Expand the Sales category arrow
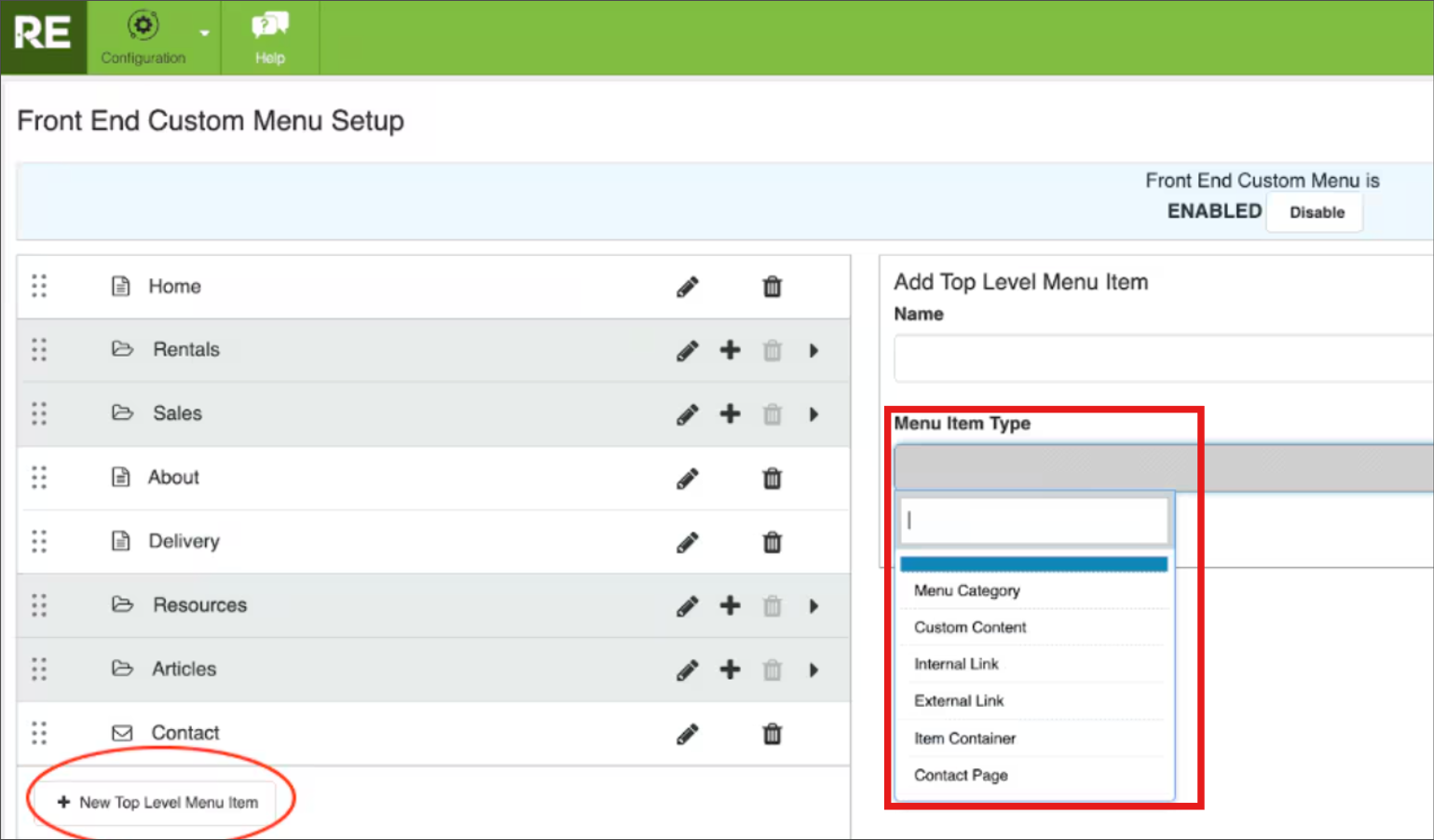The width and height of the screenshot is (1434, 840). [x=813, y=414]
